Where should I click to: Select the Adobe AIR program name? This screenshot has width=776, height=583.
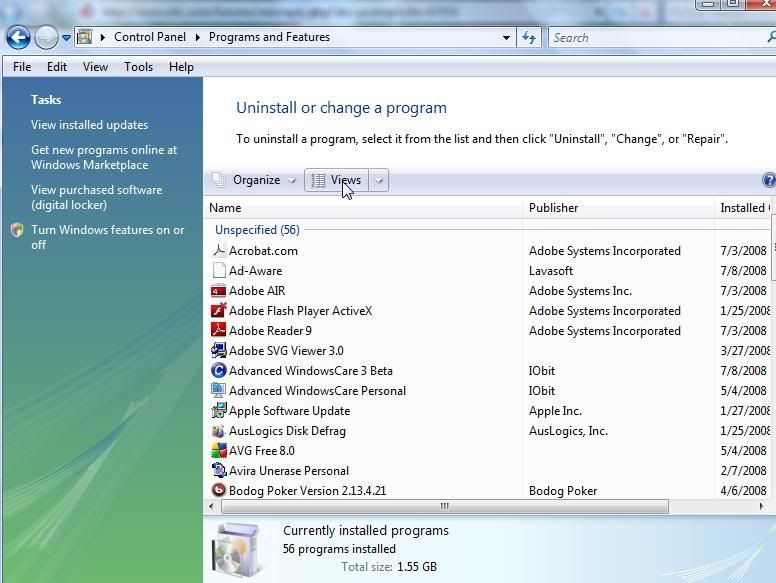click(257, 291)
